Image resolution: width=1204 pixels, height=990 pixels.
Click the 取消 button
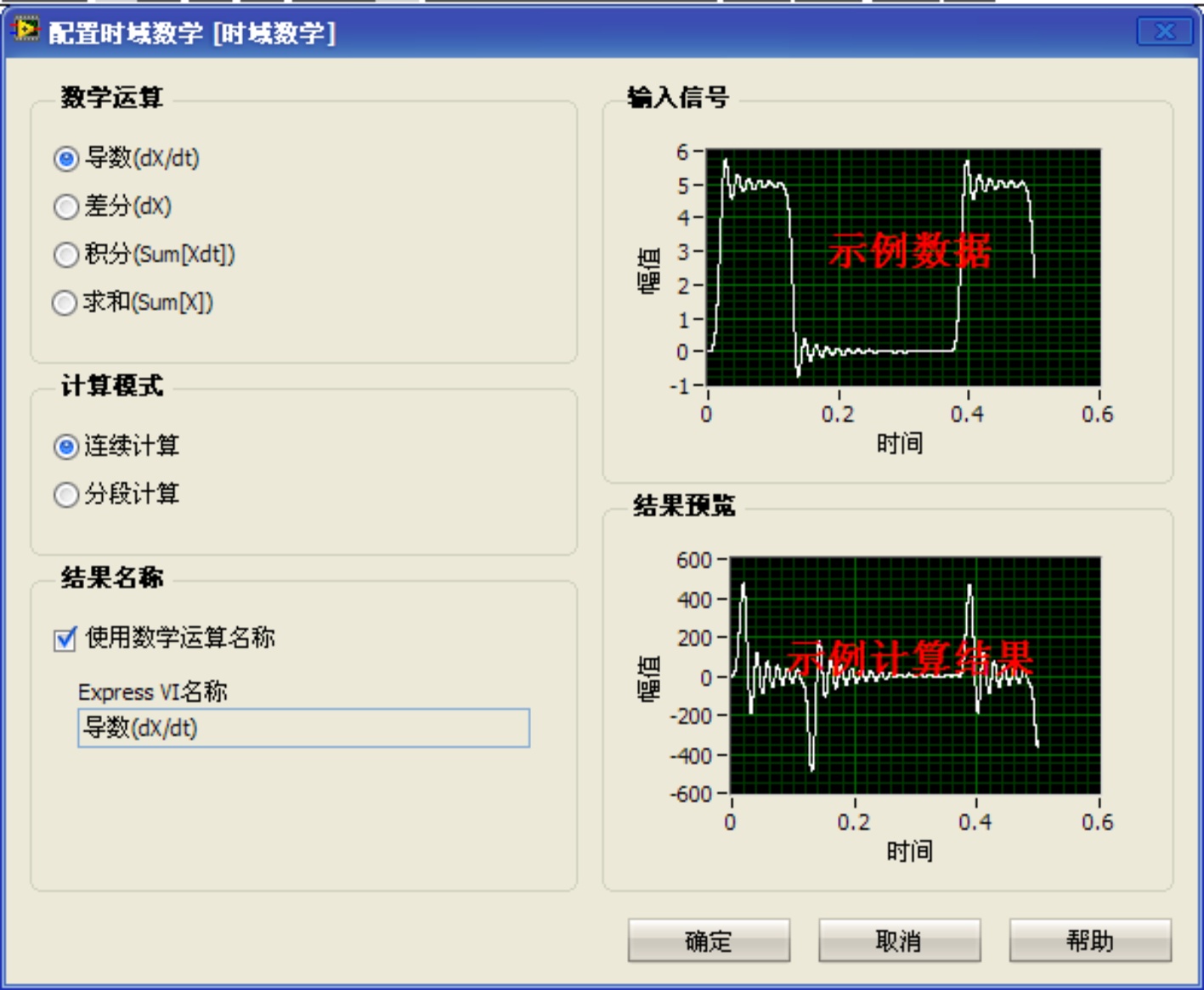coord(899,941)
